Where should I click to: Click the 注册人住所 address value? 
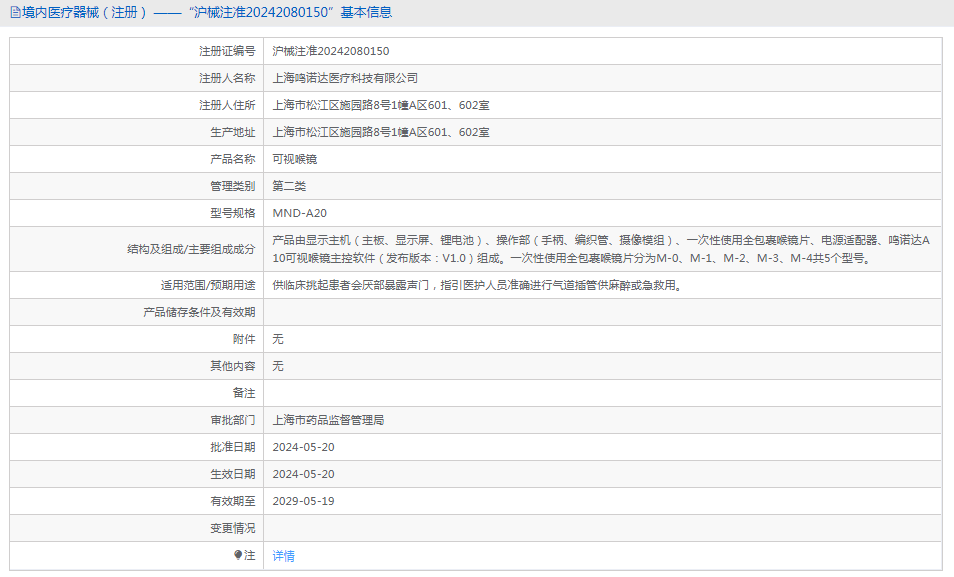(381, 105)
